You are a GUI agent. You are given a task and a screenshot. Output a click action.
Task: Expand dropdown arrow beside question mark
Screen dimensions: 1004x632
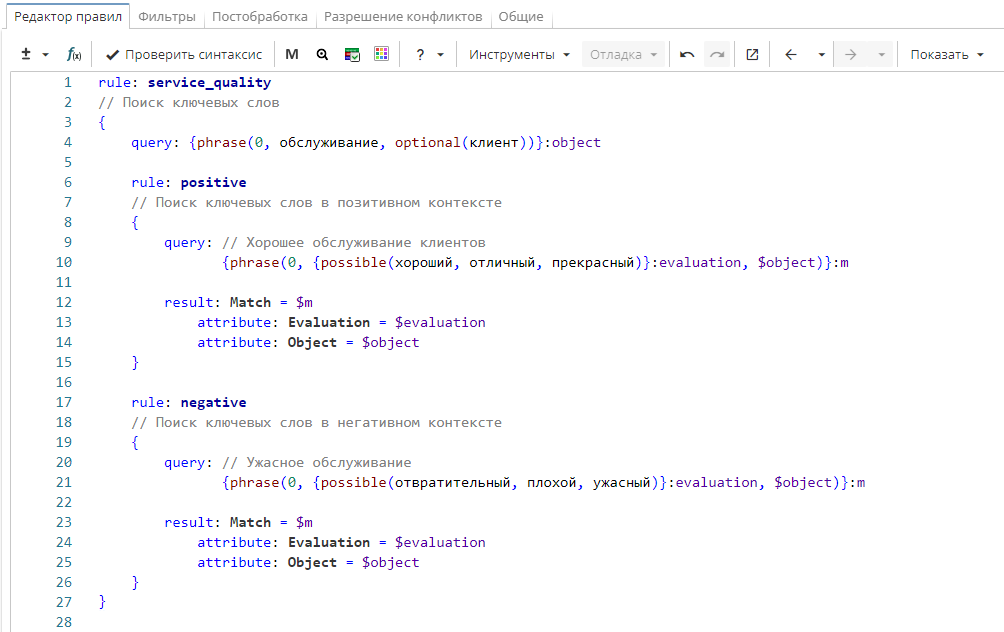click(x=441, y=55)
